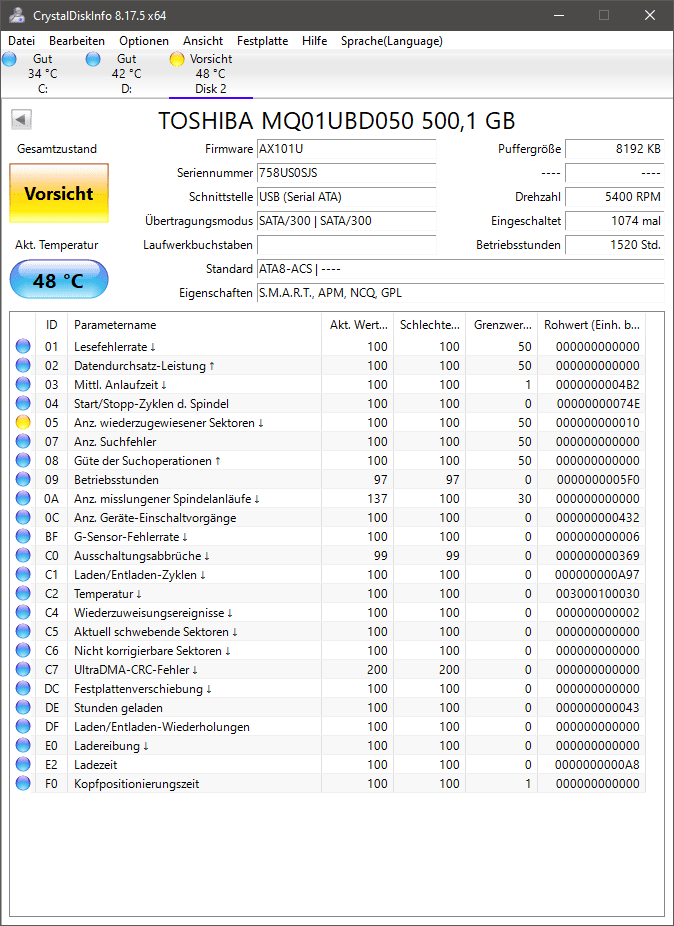Click the blue status icon for Lesefehlerrate

(23, 347)
